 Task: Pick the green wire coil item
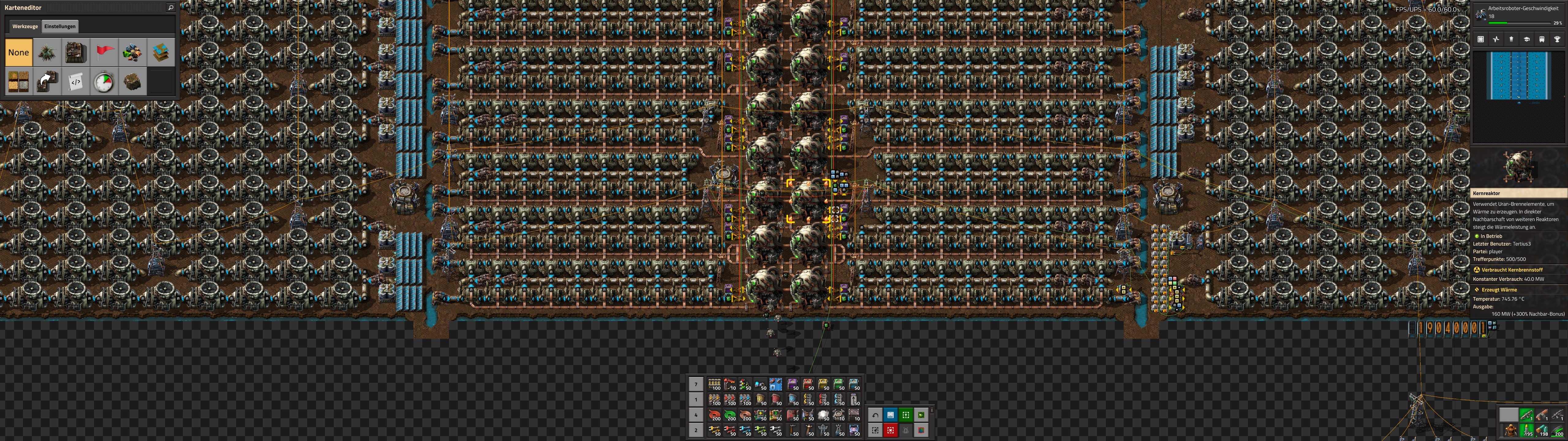[730, 415]
